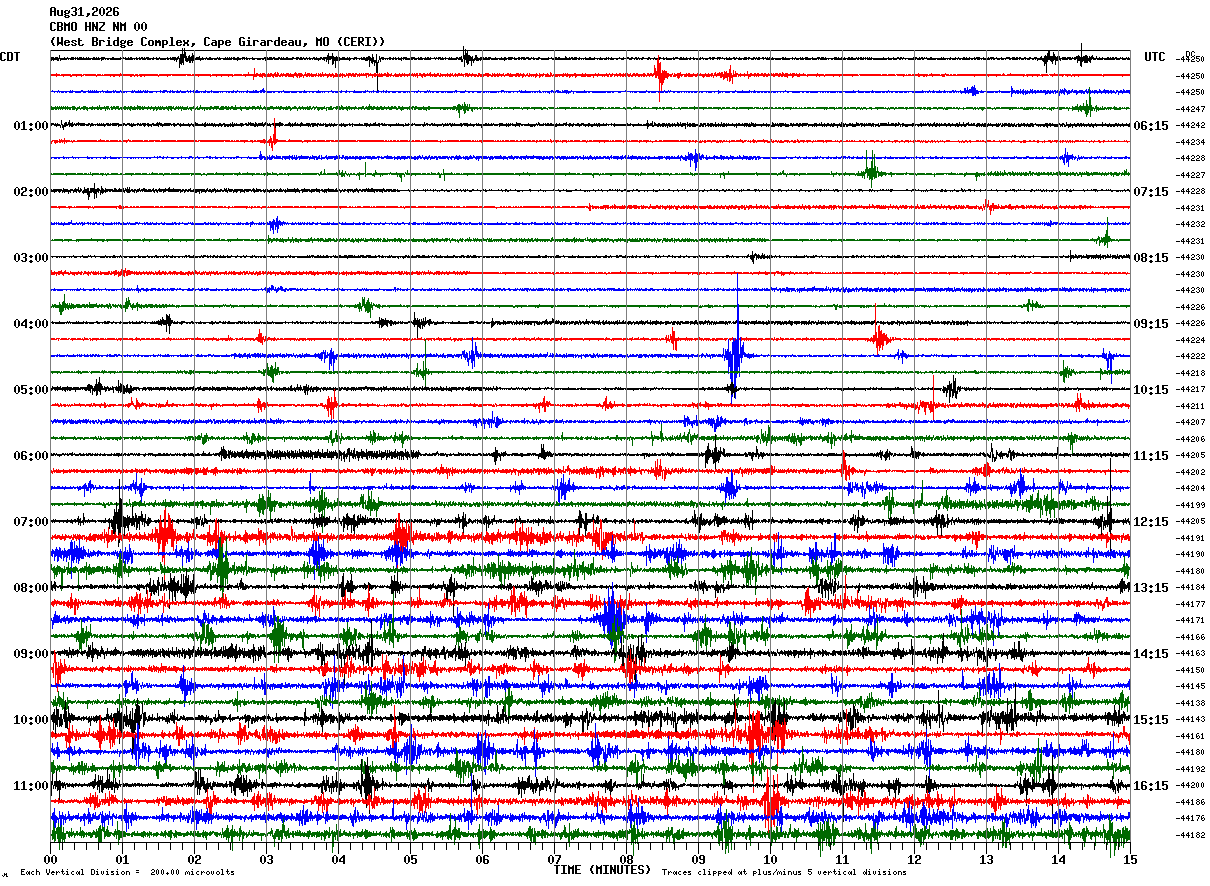Click the UTC timezone label
This screenshot has width=1210, height=886.
(x=1155, y=57)
